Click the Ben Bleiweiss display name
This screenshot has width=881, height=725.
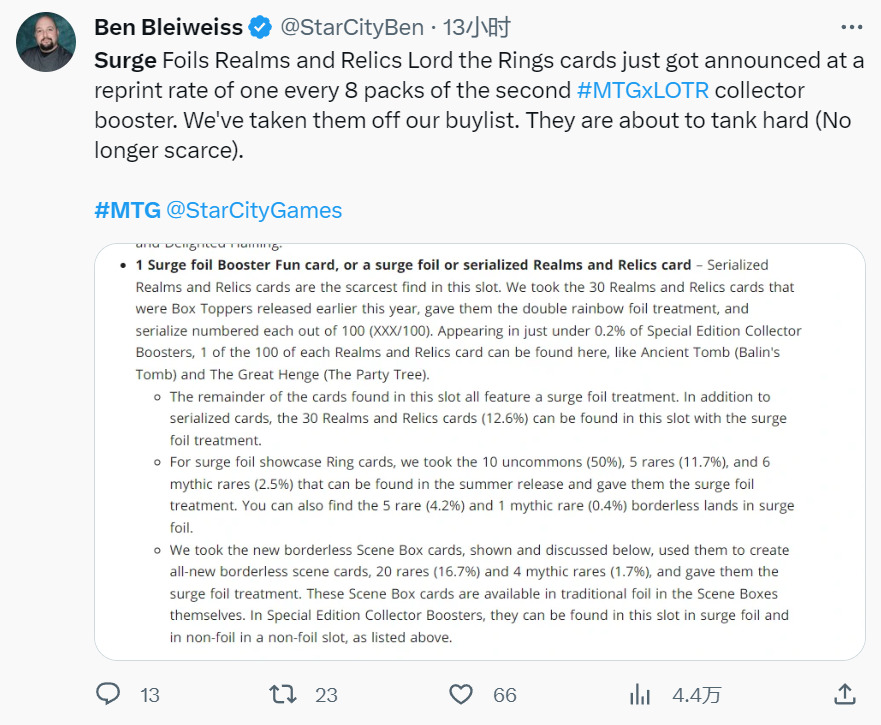[x=169, y=27]
